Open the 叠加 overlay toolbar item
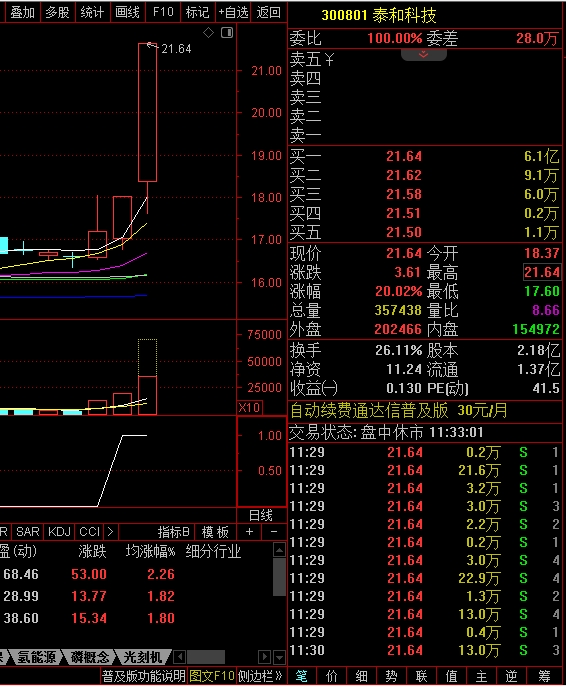Image resolution: width=566 pixels, height=687 pixels. (x=22, y=12)
